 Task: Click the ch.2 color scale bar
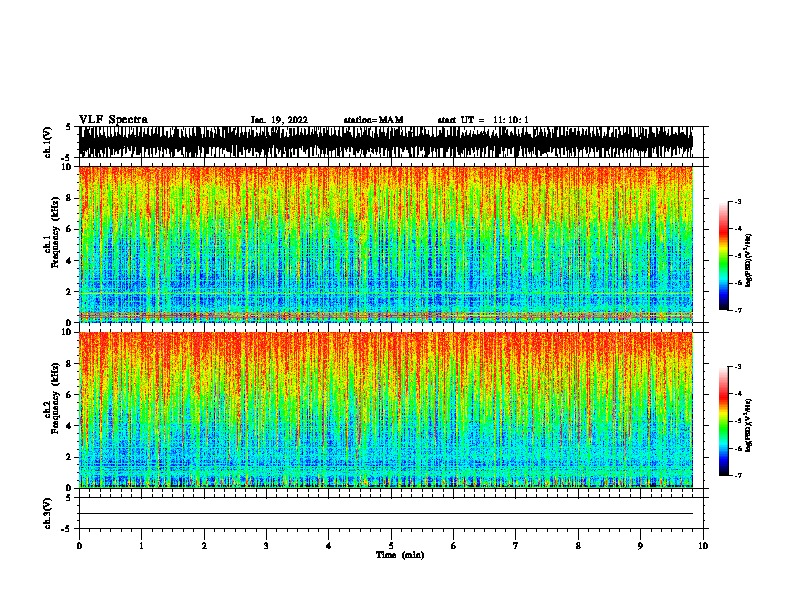coord(724,421)
